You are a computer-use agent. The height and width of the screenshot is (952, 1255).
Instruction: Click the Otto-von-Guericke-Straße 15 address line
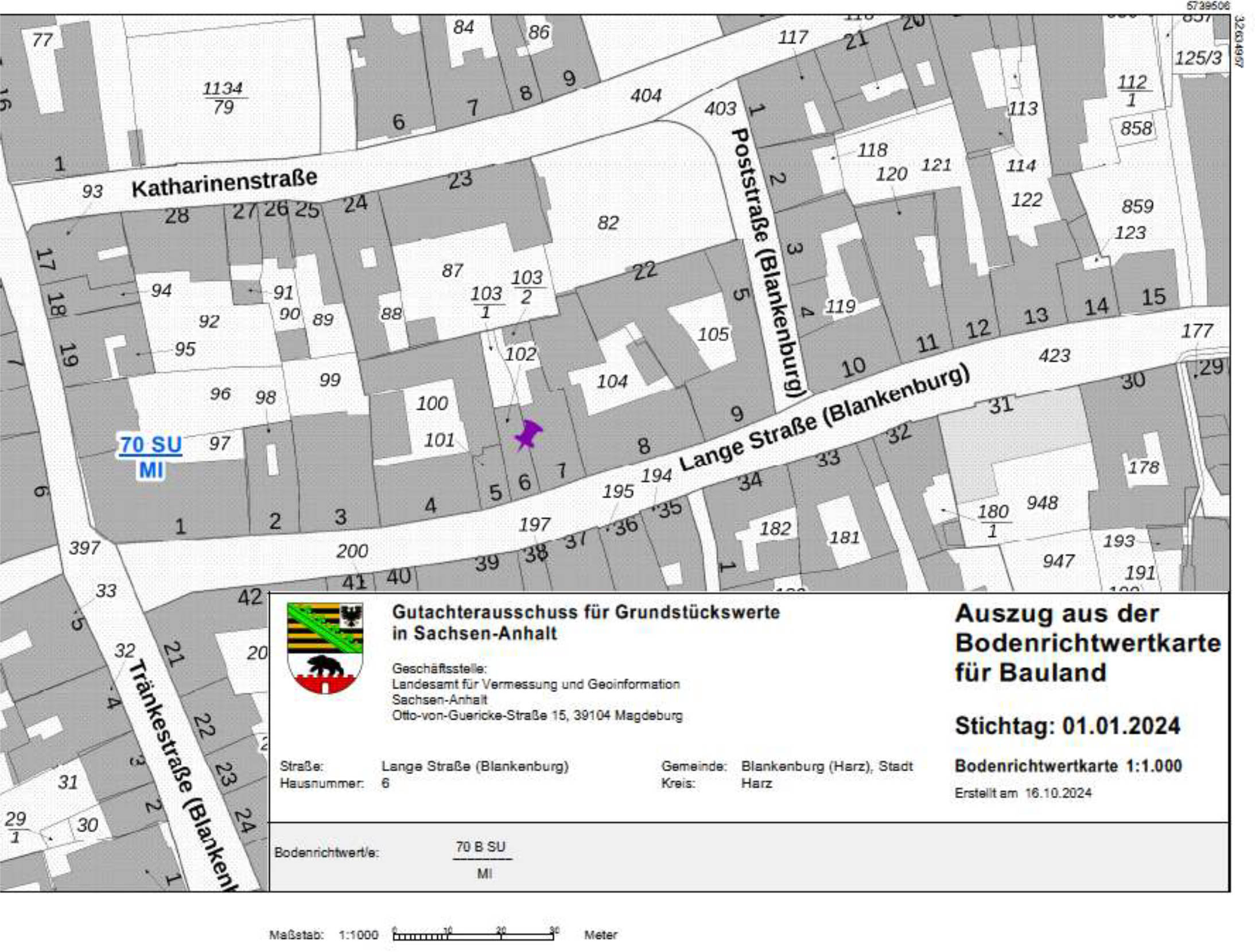(537, 716)
